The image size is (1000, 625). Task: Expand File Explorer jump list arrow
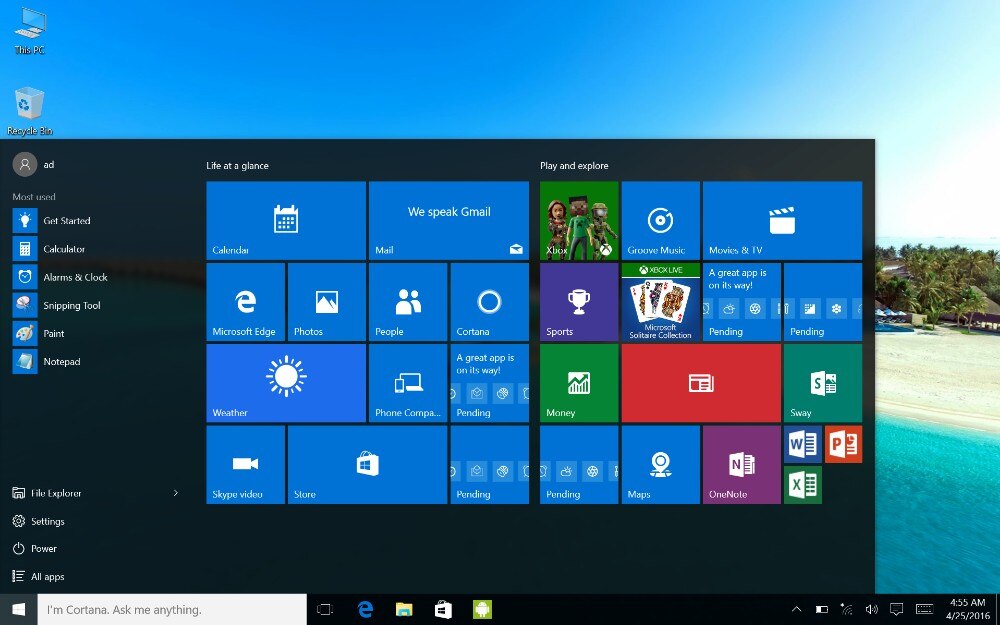[x=176, y=493]
